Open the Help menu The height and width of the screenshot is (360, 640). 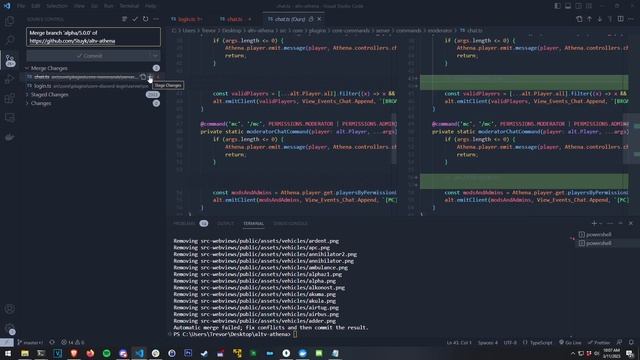pyautogui.click(x=150, y=6)
